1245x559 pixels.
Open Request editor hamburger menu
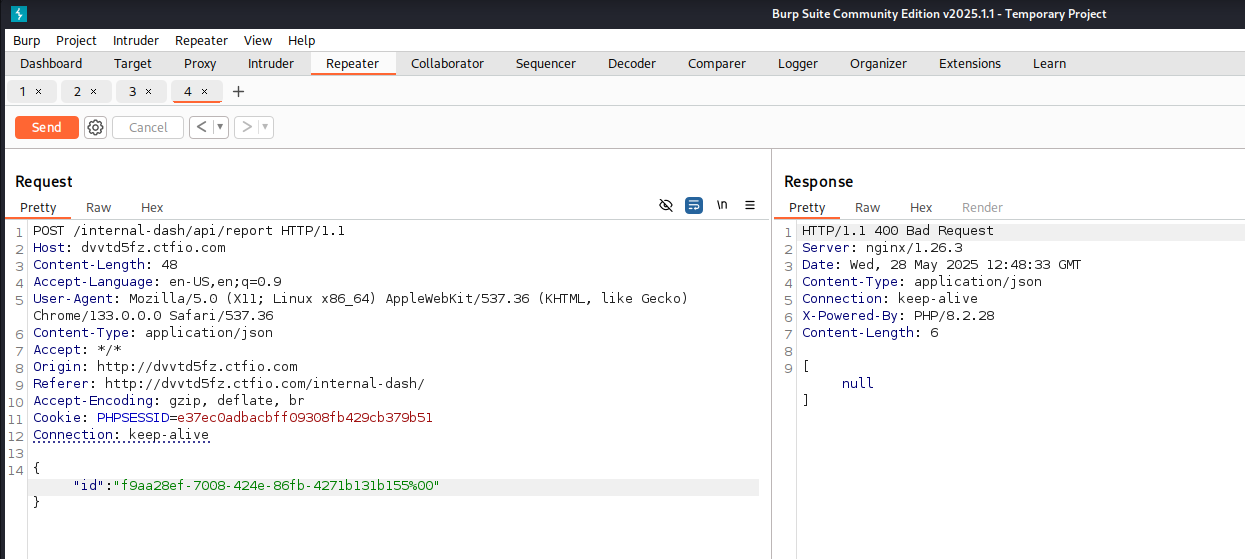tap(750, 205)
